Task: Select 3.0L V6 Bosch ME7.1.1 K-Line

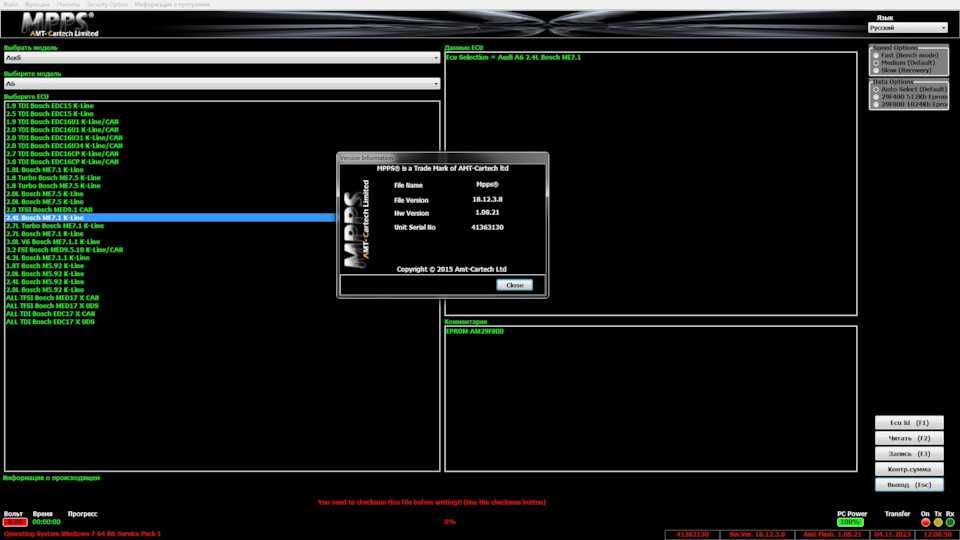Action: click(x=53, y=242)
